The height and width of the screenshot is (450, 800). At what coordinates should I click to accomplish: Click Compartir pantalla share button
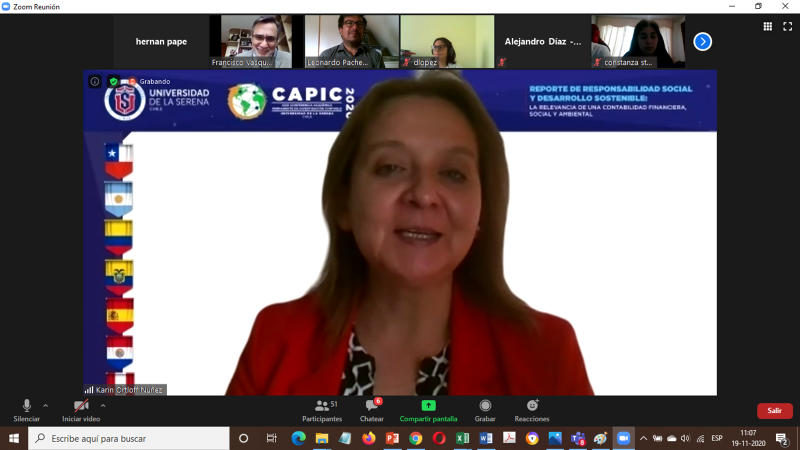428,411
